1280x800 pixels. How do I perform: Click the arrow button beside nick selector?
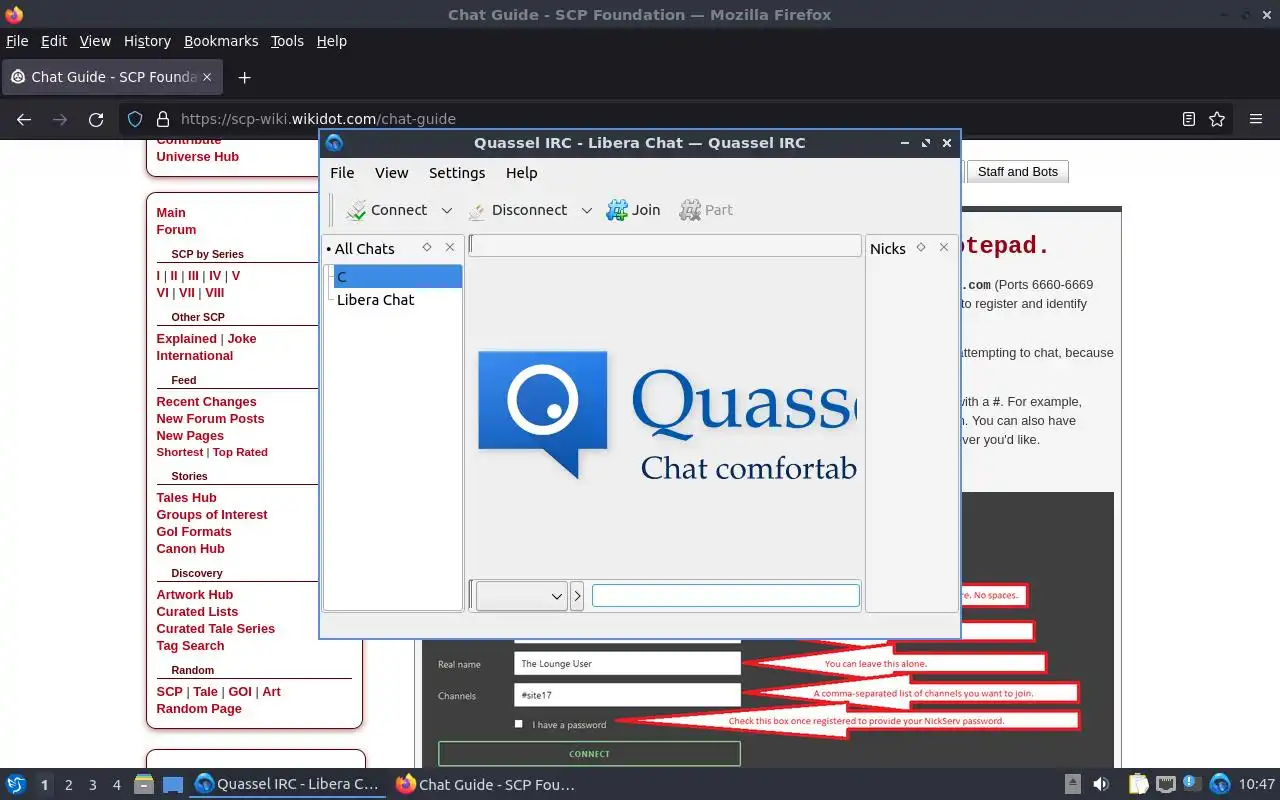click(x=577, y=596)
